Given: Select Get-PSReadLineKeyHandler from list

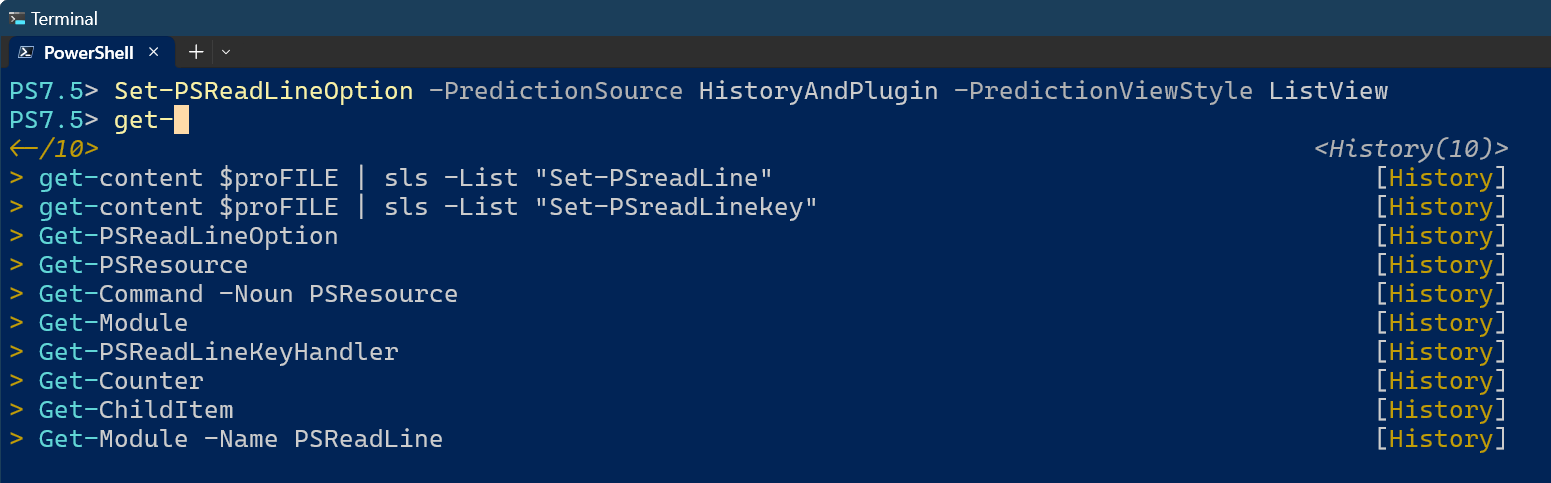Looking at the screenshot, I should pos(218,352).
